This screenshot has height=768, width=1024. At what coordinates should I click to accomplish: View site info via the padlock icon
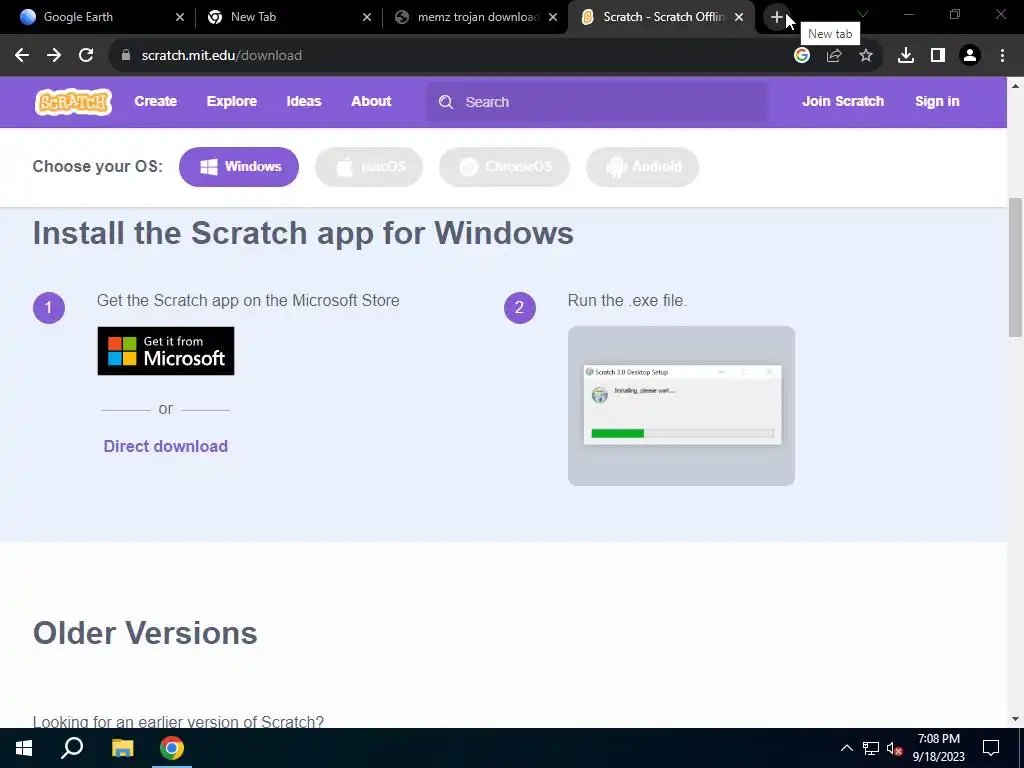tap(125, 56)
